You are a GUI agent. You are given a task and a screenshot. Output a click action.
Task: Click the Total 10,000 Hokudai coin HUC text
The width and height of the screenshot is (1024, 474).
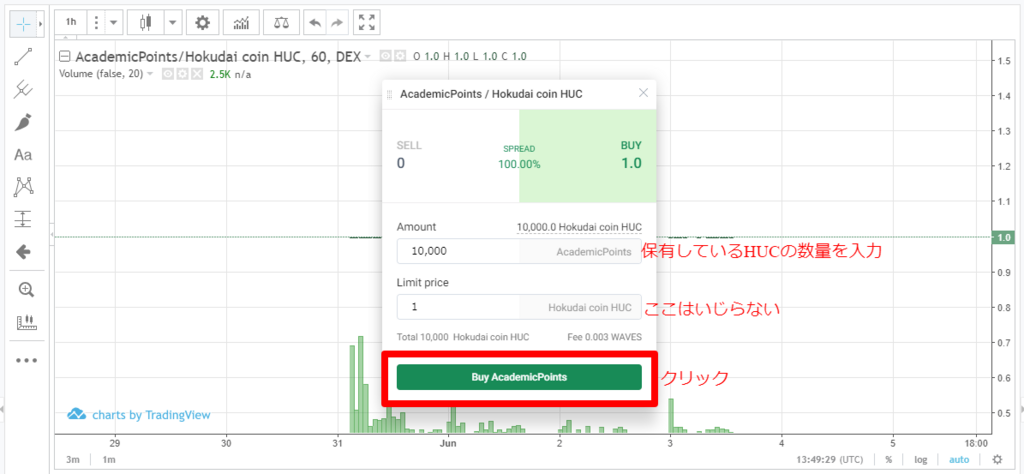[x=463, y=338]
